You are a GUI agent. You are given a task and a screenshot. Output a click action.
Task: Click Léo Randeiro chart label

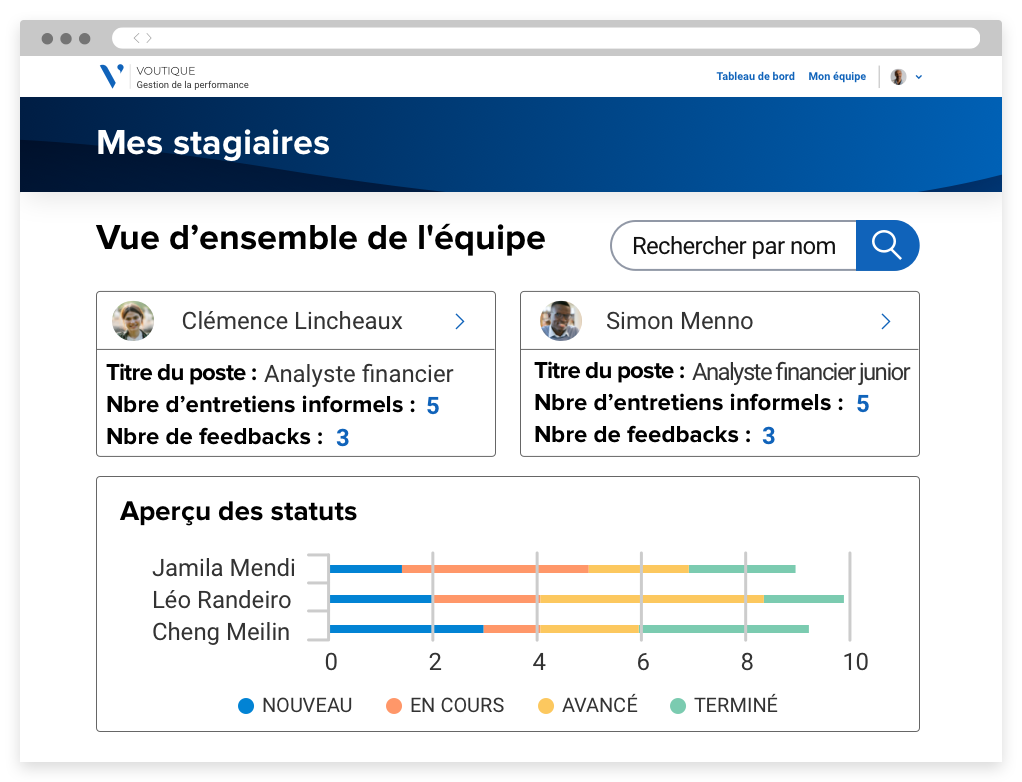pos(222,600)
